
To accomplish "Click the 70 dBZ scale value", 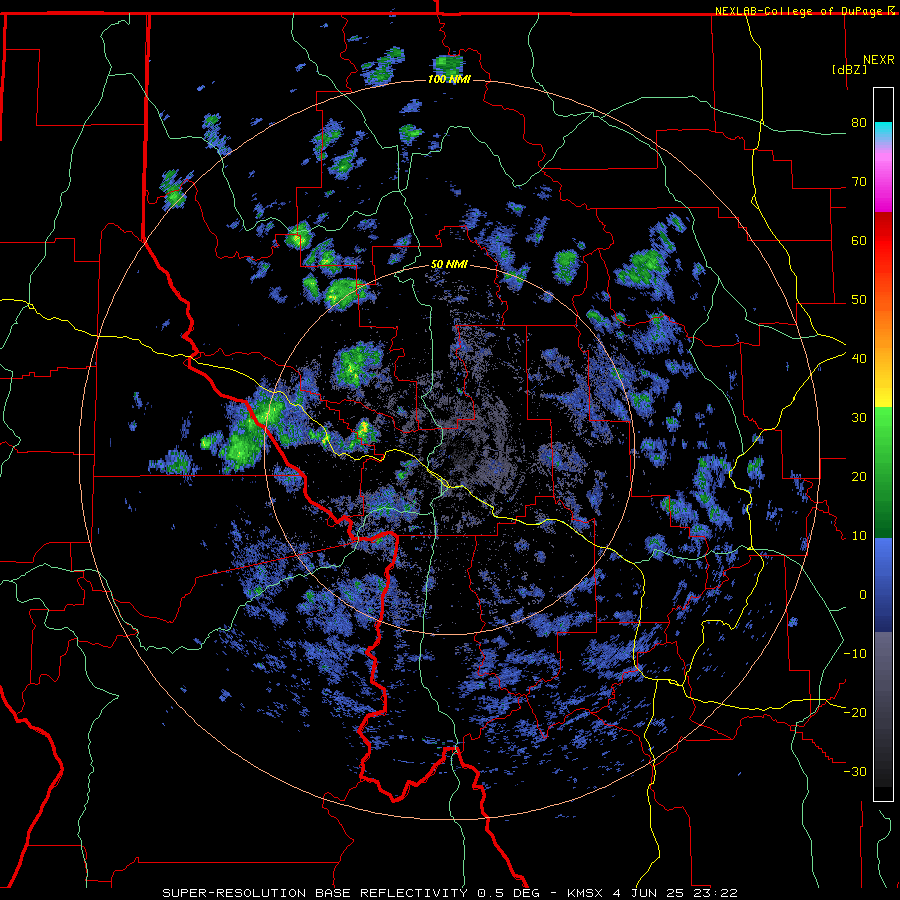I will (x=859, y=182).
